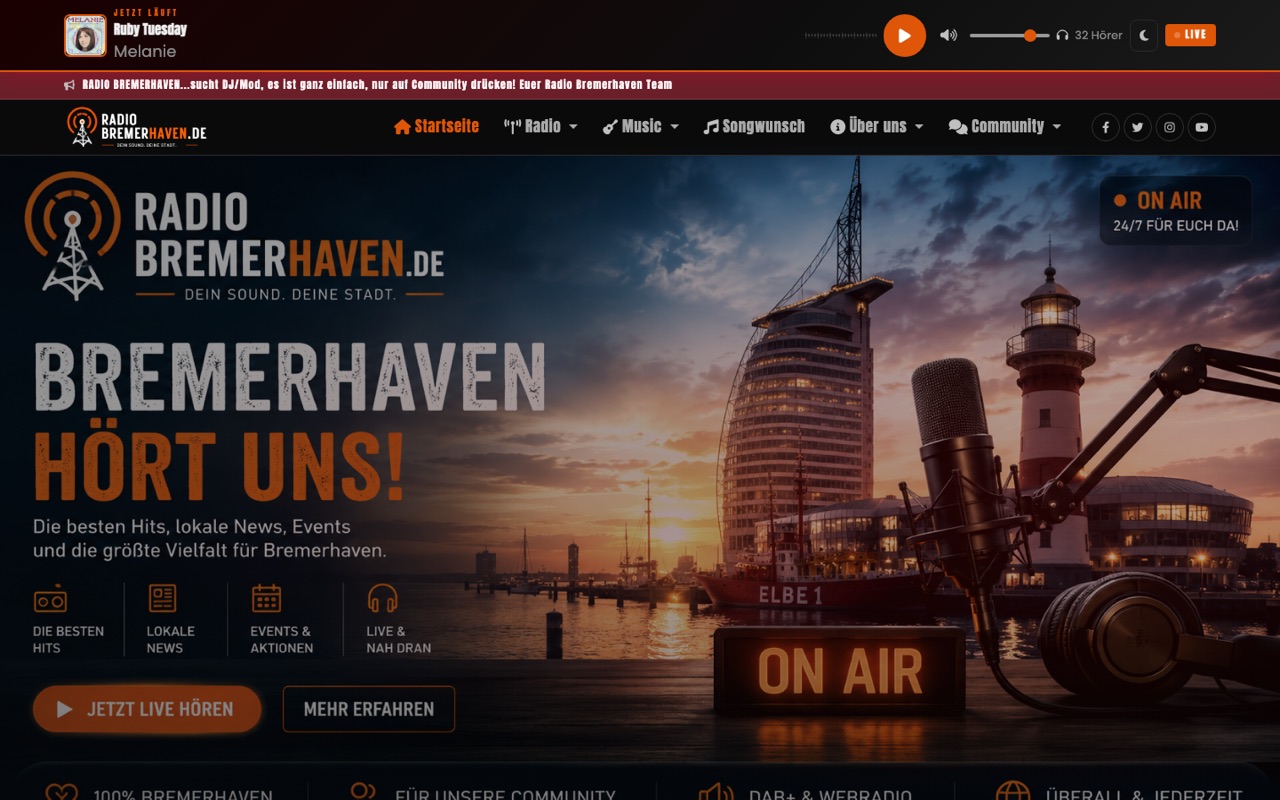The image size is (1280, 800).
Task: Click the headphones icon above Live & Nah Dran
Action: click(382, 598)
